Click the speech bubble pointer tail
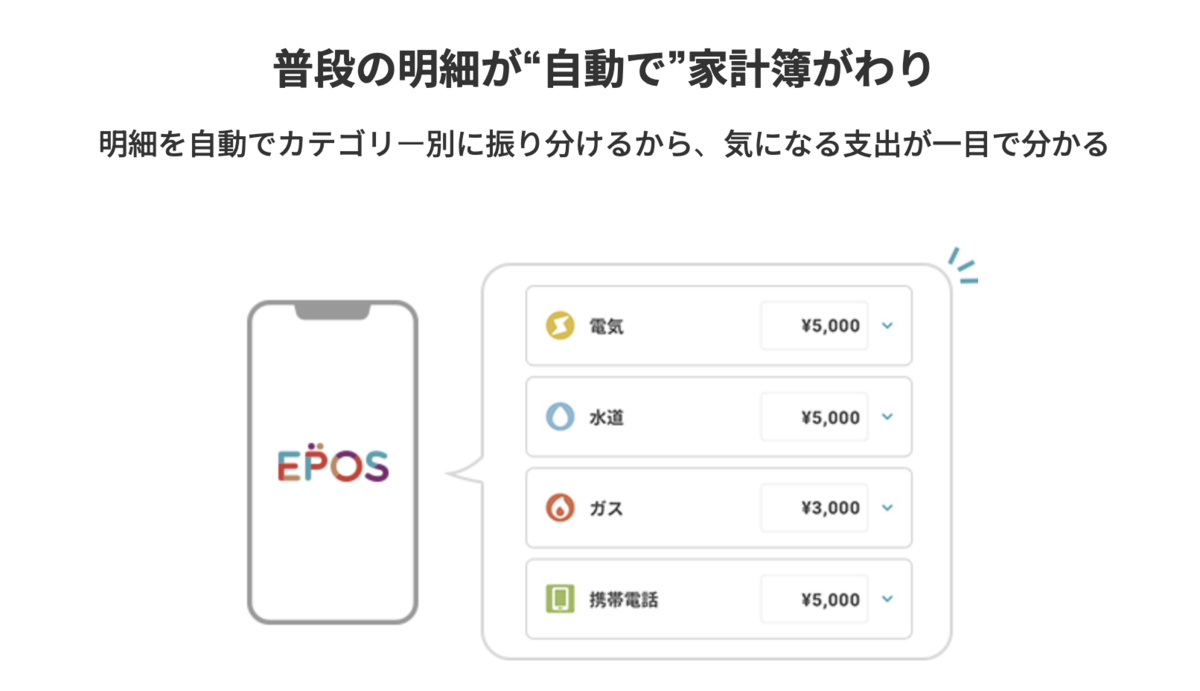 pos(464,472)
